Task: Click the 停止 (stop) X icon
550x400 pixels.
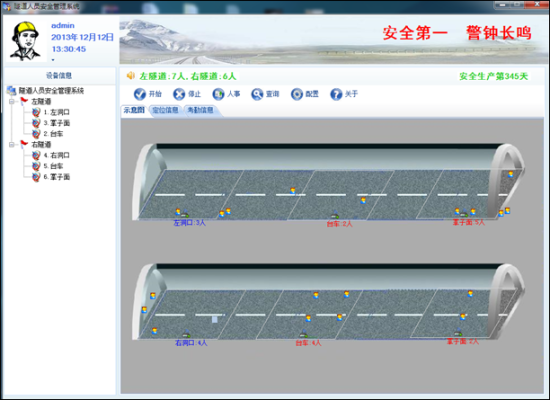Action: pos(179,94)
